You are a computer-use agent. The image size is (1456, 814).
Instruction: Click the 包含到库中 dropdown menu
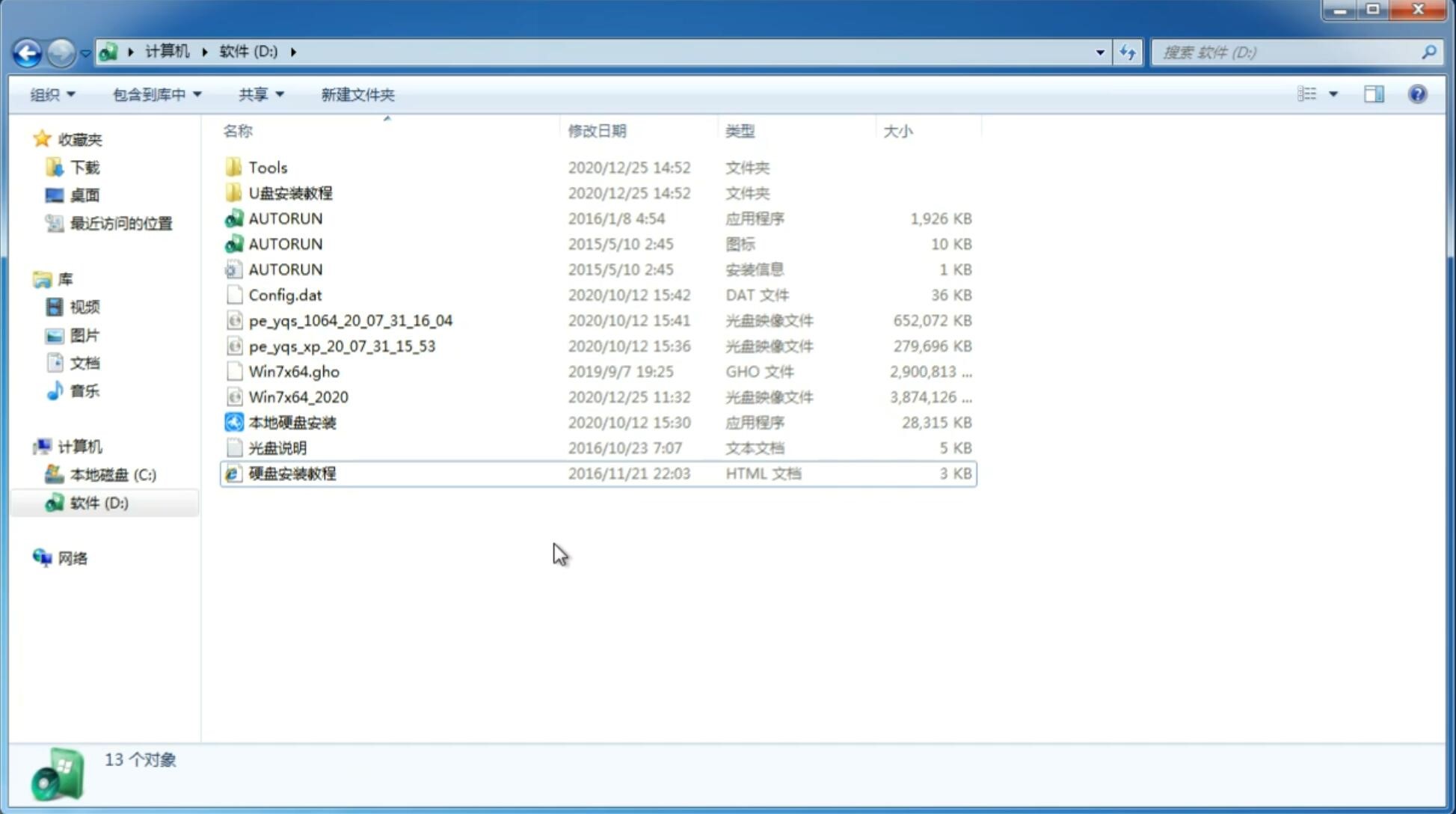154,94
